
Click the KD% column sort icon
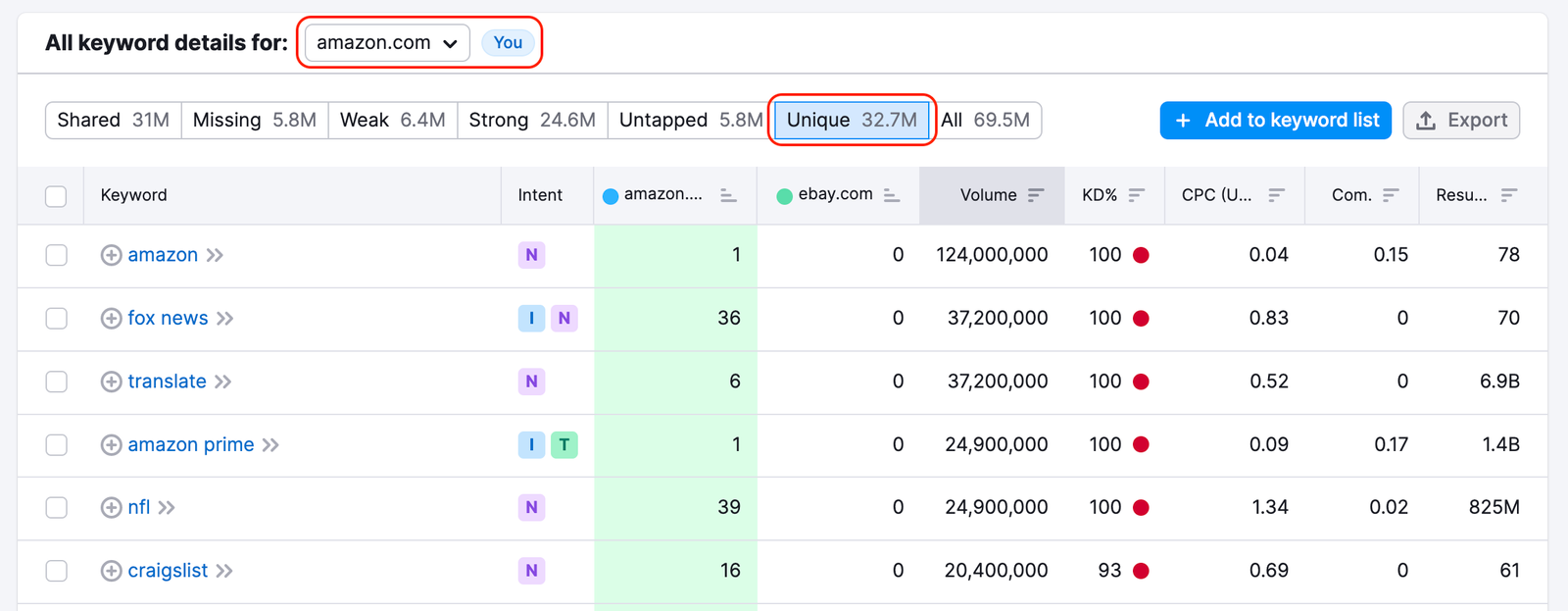1137,195
